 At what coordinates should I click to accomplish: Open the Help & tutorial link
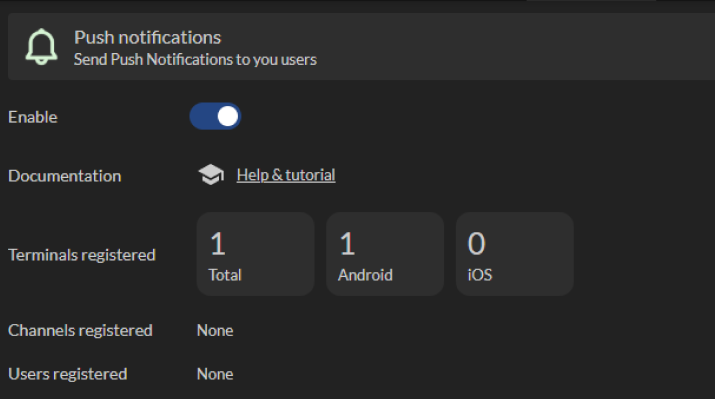(286, 175)
